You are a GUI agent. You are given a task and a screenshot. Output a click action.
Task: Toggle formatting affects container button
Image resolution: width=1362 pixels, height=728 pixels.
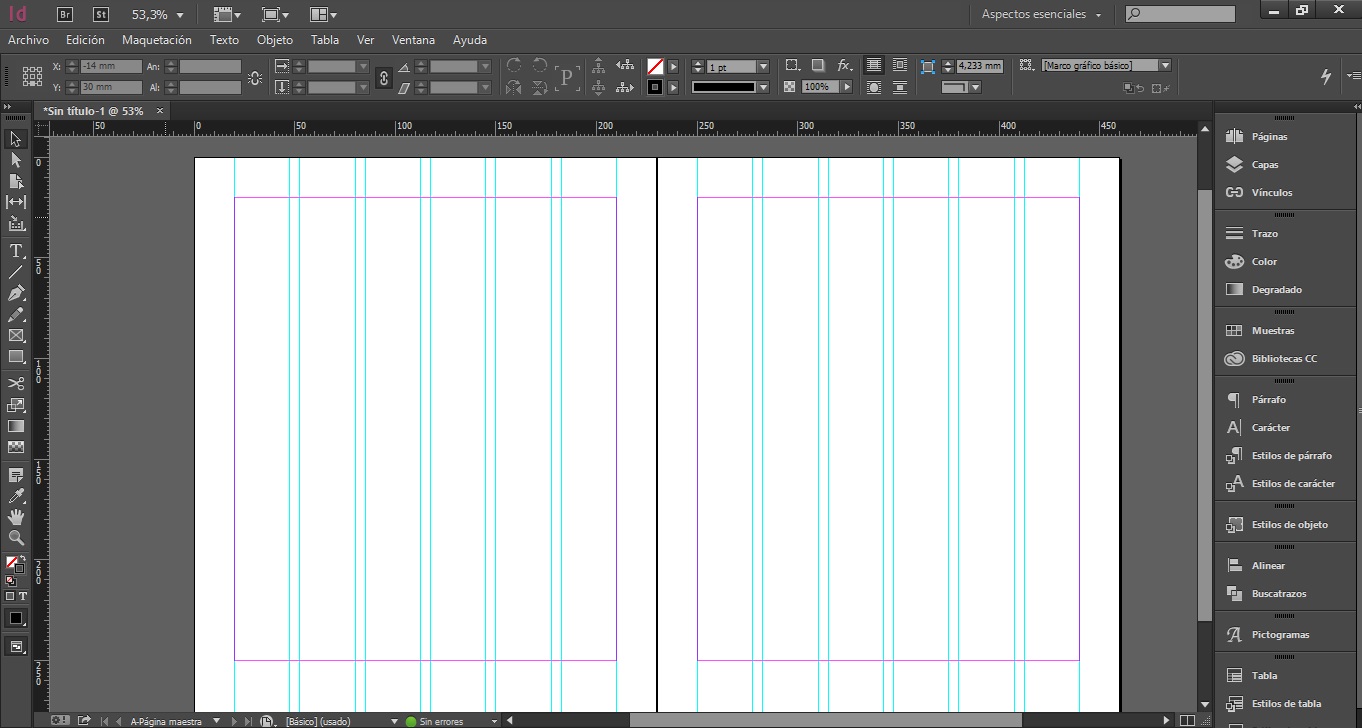pyautogui.click(x=10, y=596)
